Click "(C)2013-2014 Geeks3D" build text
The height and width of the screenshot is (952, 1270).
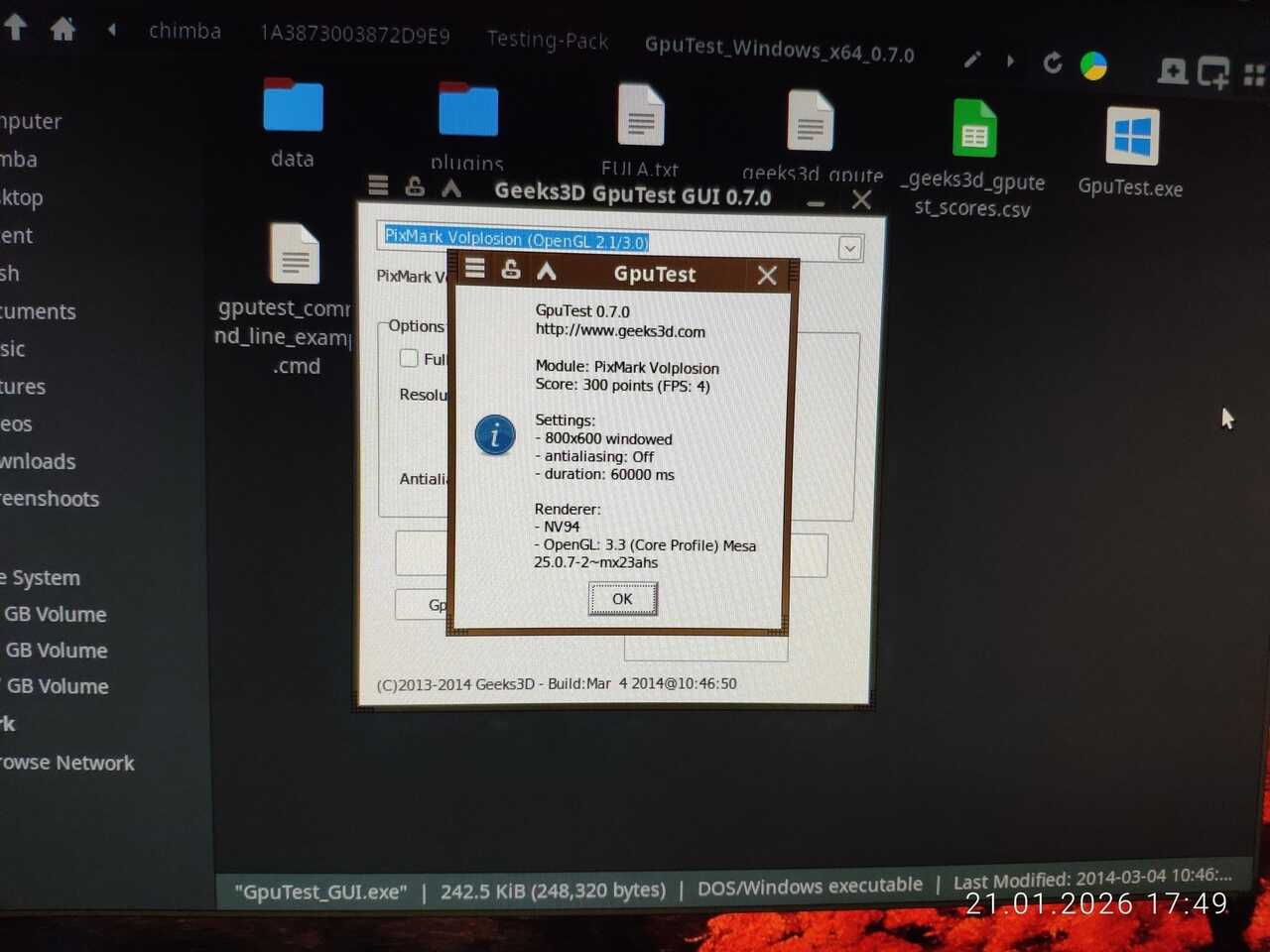coord(557,684)
